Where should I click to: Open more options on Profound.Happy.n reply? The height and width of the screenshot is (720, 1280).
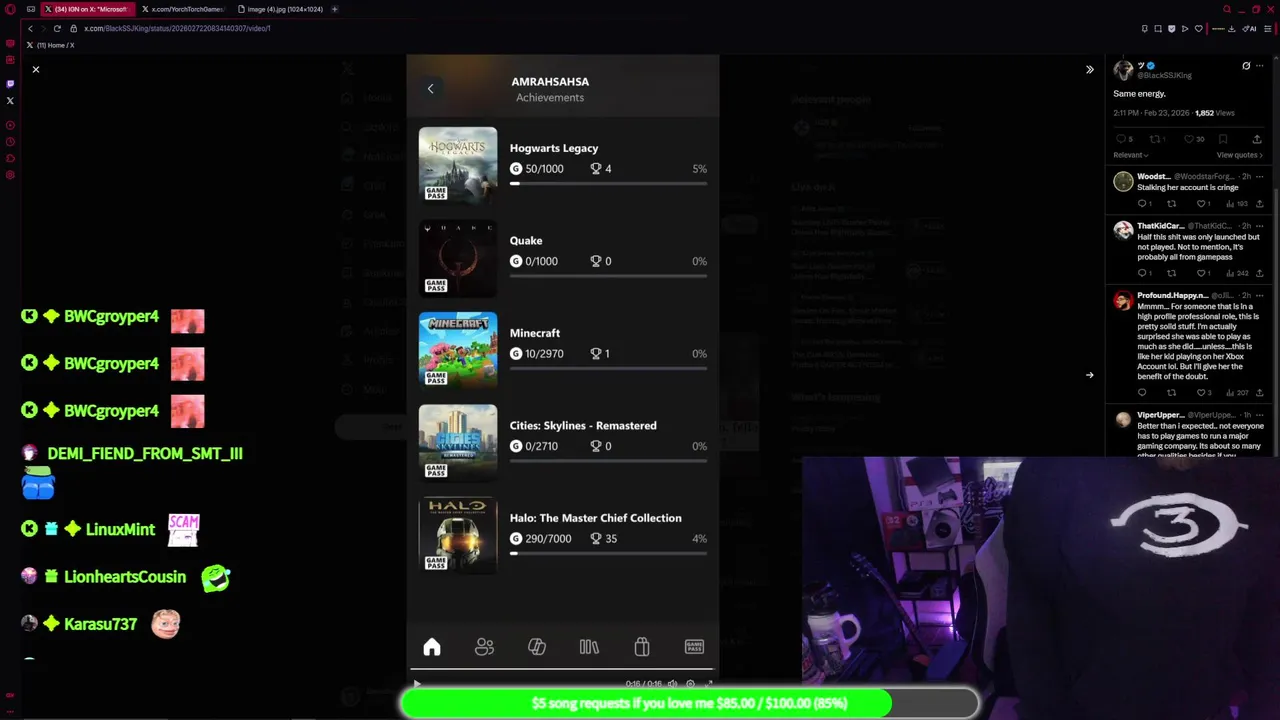point(1260,296)
